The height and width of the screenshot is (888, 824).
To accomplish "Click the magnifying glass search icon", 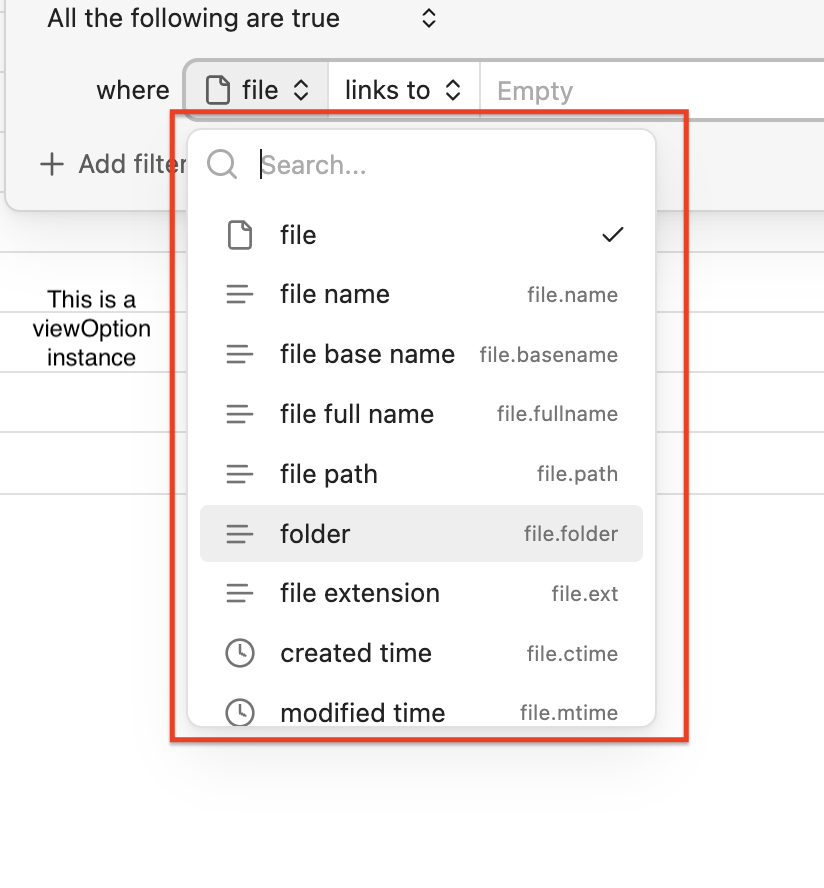I will pyautogui.click(x=222, y=164).
